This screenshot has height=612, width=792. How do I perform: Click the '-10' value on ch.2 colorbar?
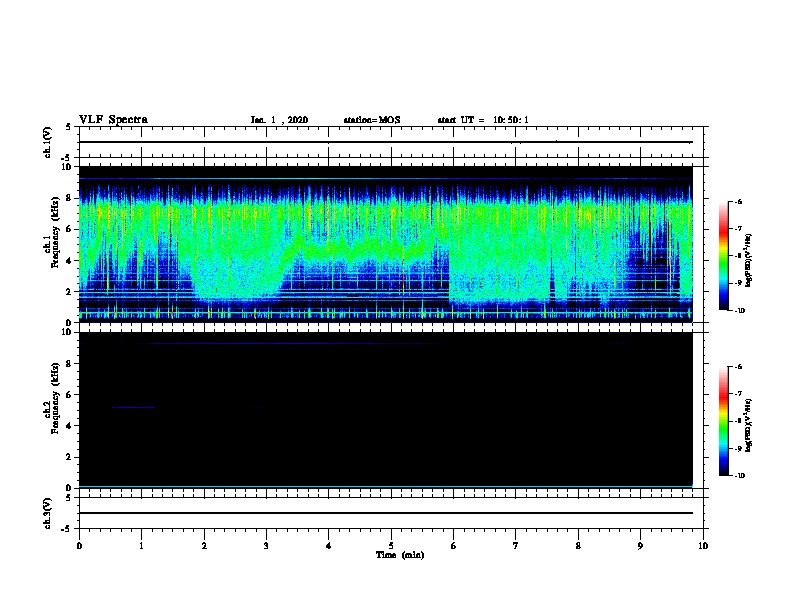739,476
